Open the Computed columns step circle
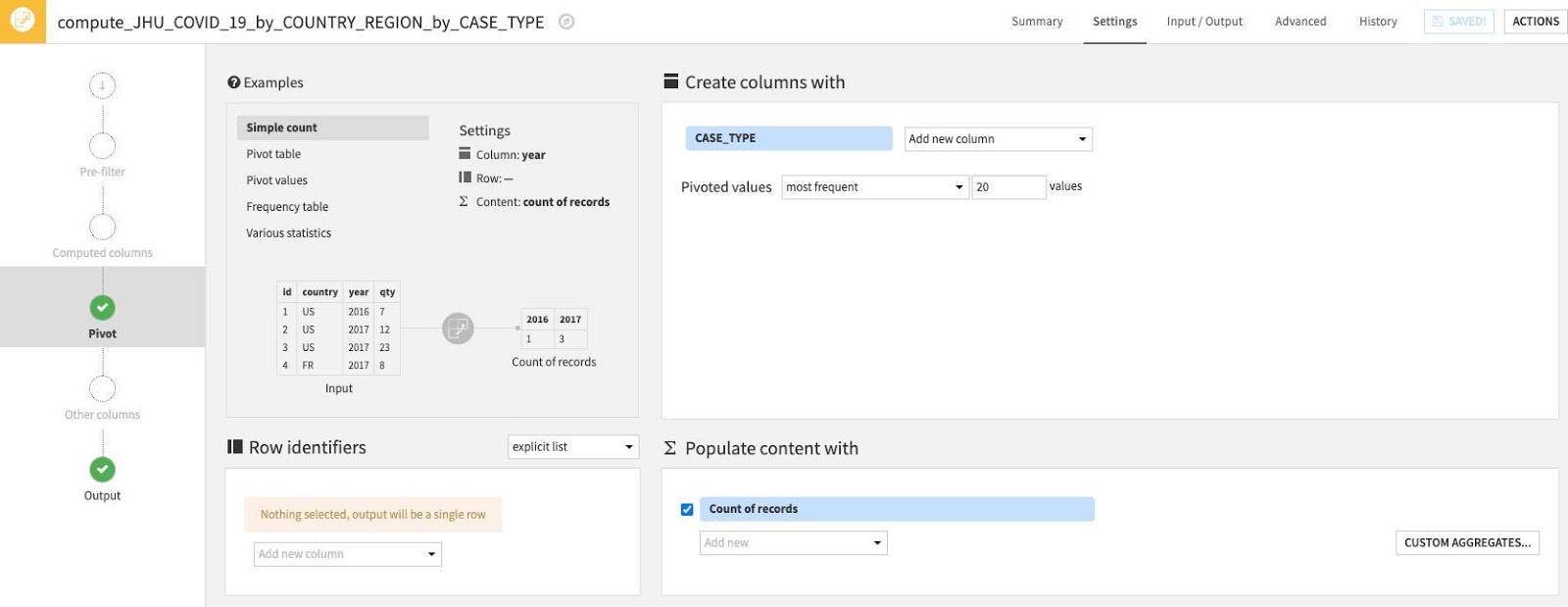1568x607 pixels. [102, 227]
